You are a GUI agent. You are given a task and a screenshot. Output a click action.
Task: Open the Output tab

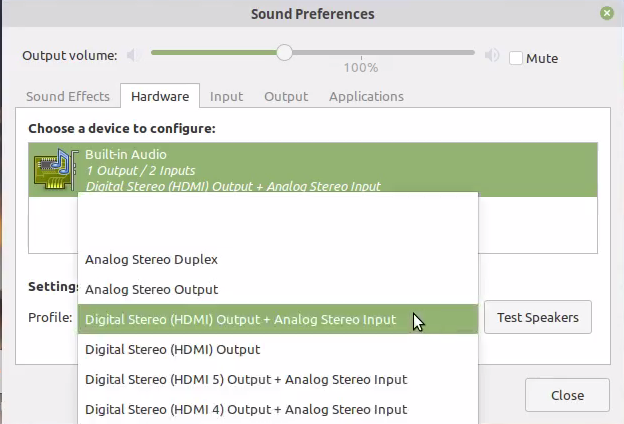pyautogui.click(x=286, y=97)
